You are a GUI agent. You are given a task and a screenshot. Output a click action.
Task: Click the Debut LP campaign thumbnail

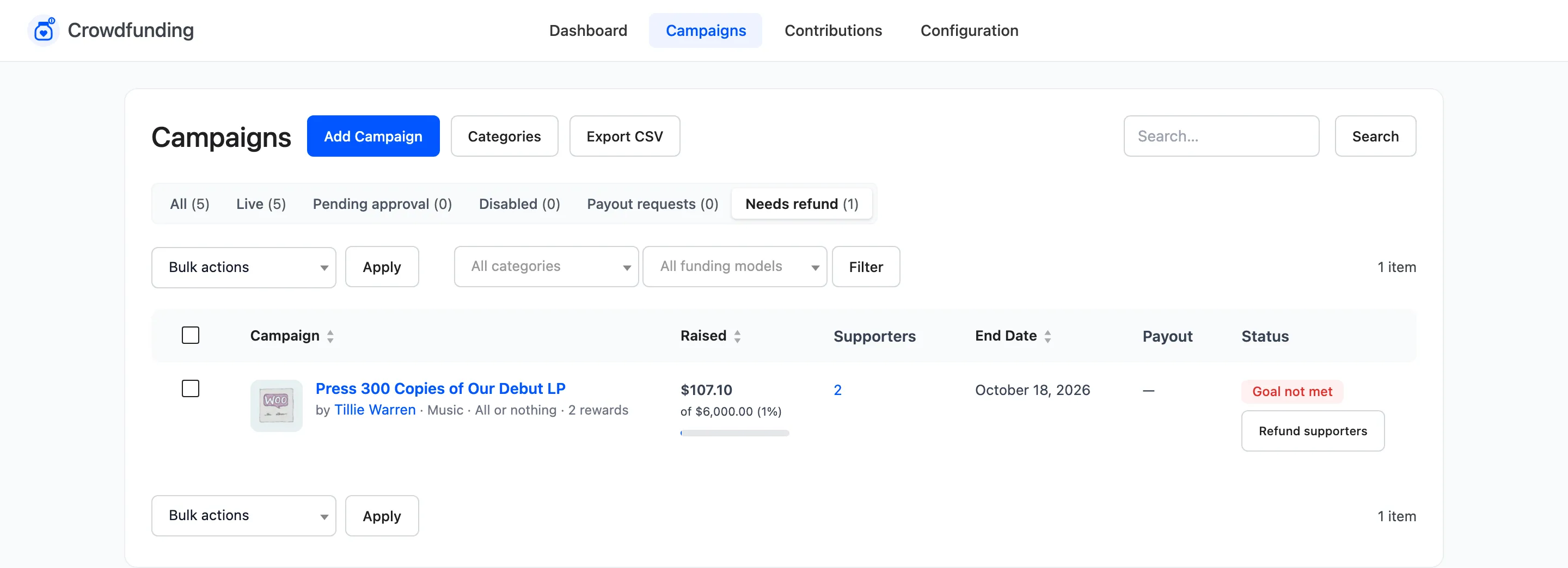(277, 406)
